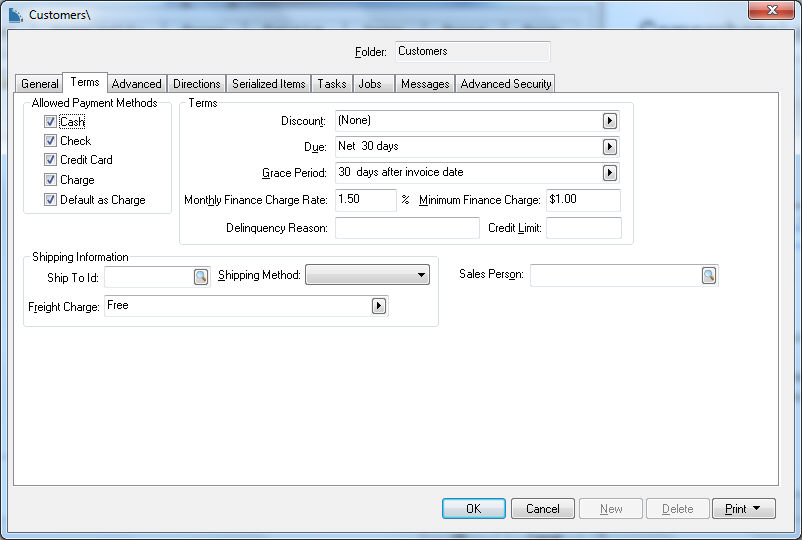Viewport: 802px width, 540px height.
Task: Open the Print button menu
Action: pyautogui.click(x=743, y=509)
